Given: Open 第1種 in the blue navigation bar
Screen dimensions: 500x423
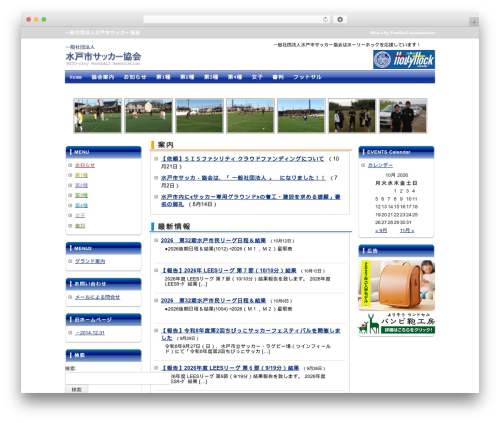Looking at the screenshot, I should pos(163,77).
